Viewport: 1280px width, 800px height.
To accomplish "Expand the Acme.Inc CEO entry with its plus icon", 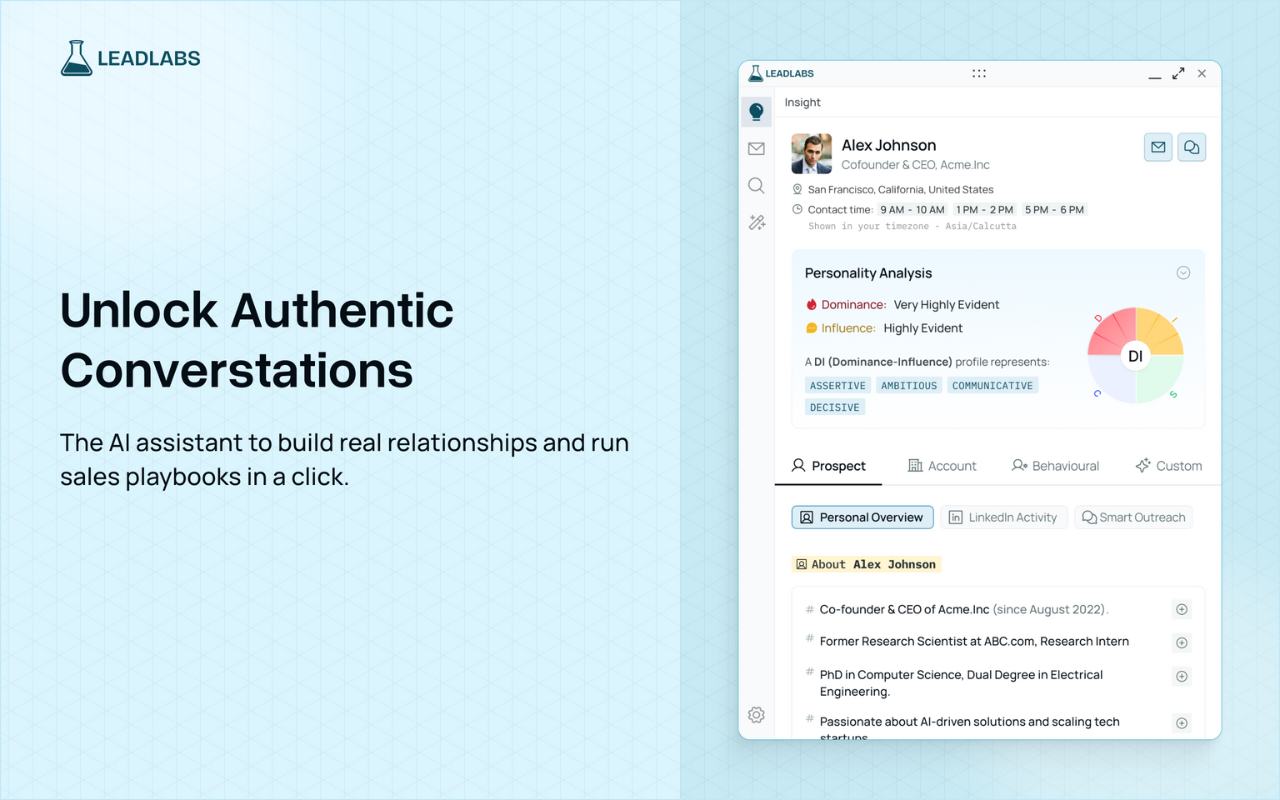I will [x=1181, y=609].
